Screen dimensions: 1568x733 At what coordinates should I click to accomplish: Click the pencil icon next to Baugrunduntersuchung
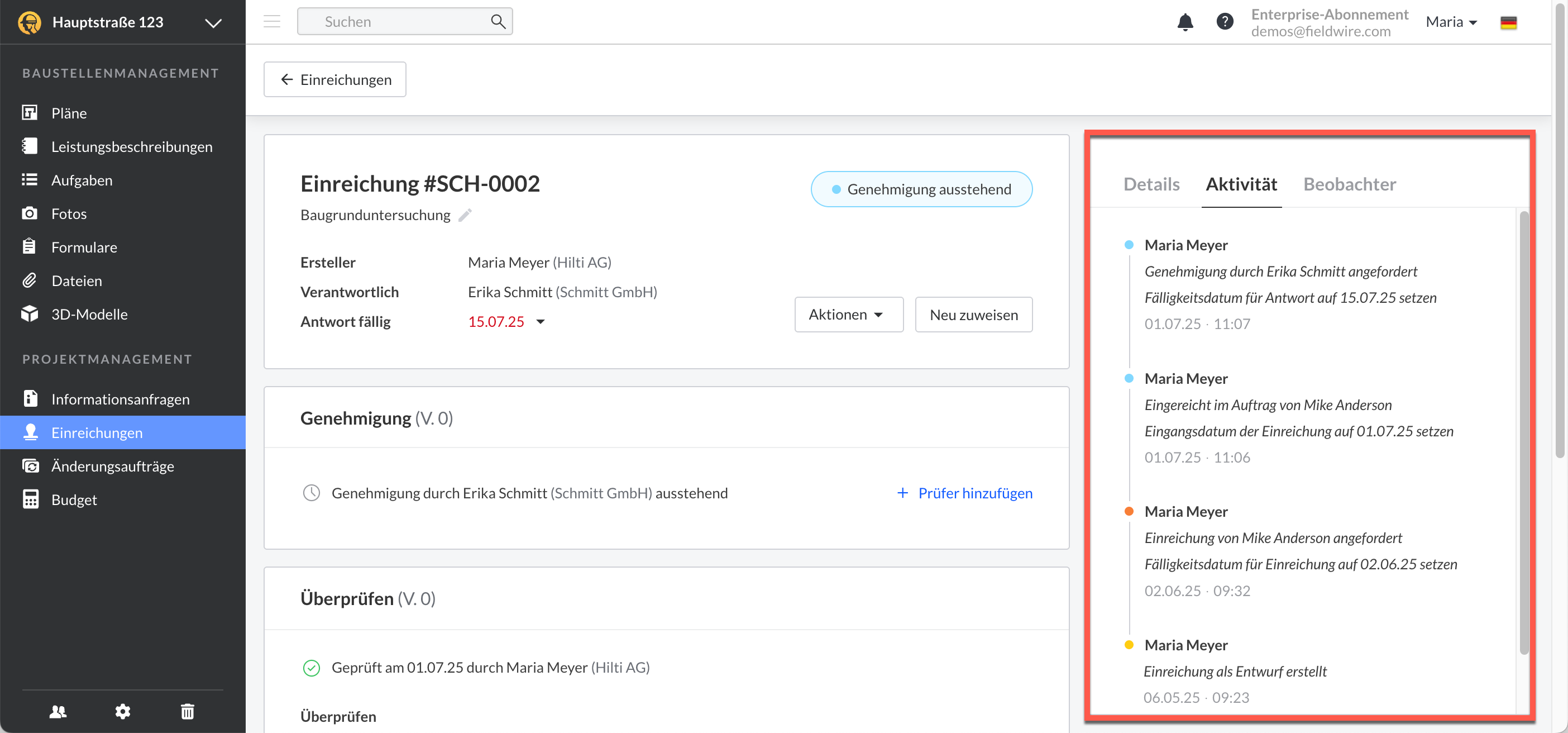465,215
